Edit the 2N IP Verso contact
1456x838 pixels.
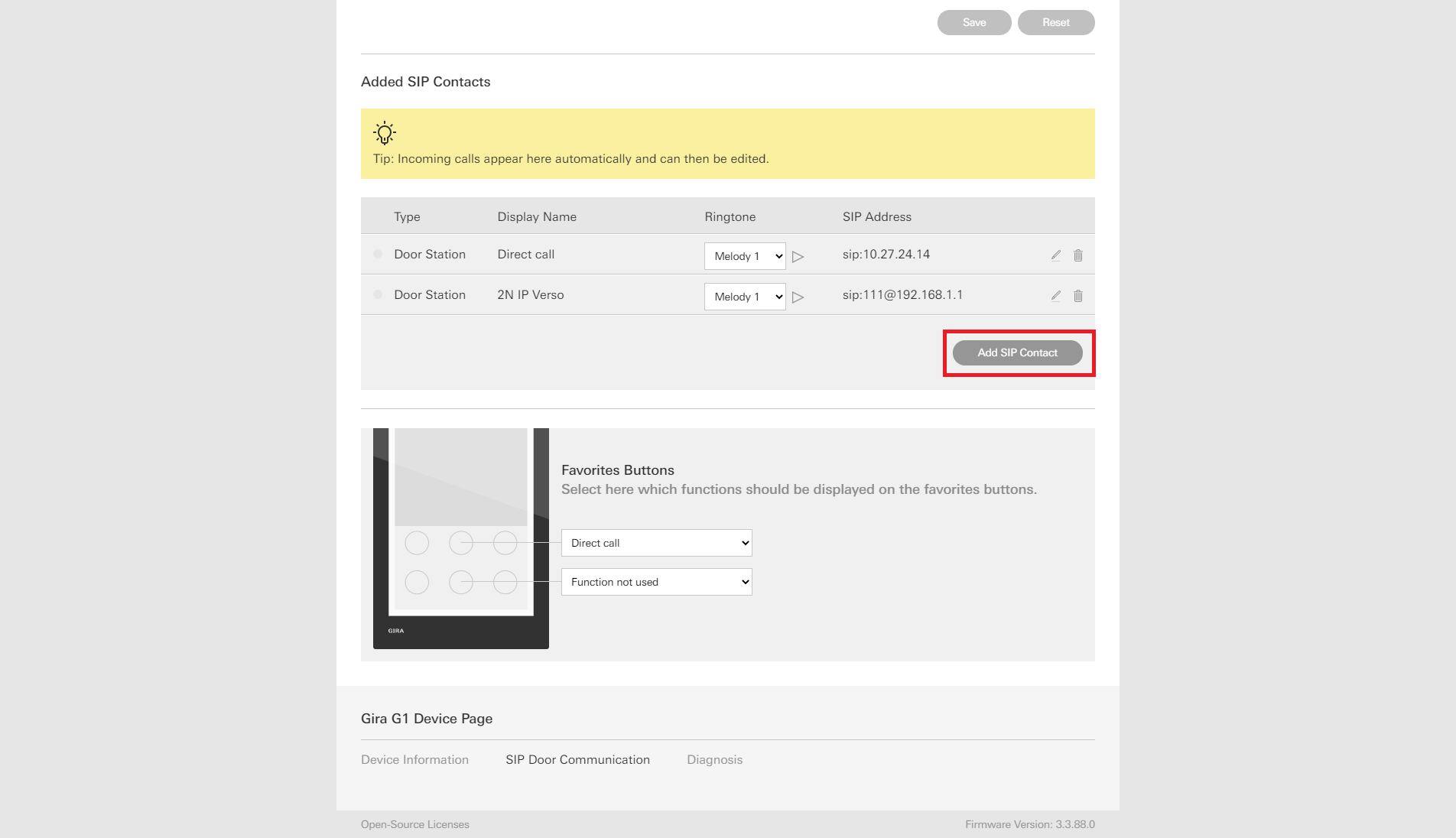click(1055, 296)
